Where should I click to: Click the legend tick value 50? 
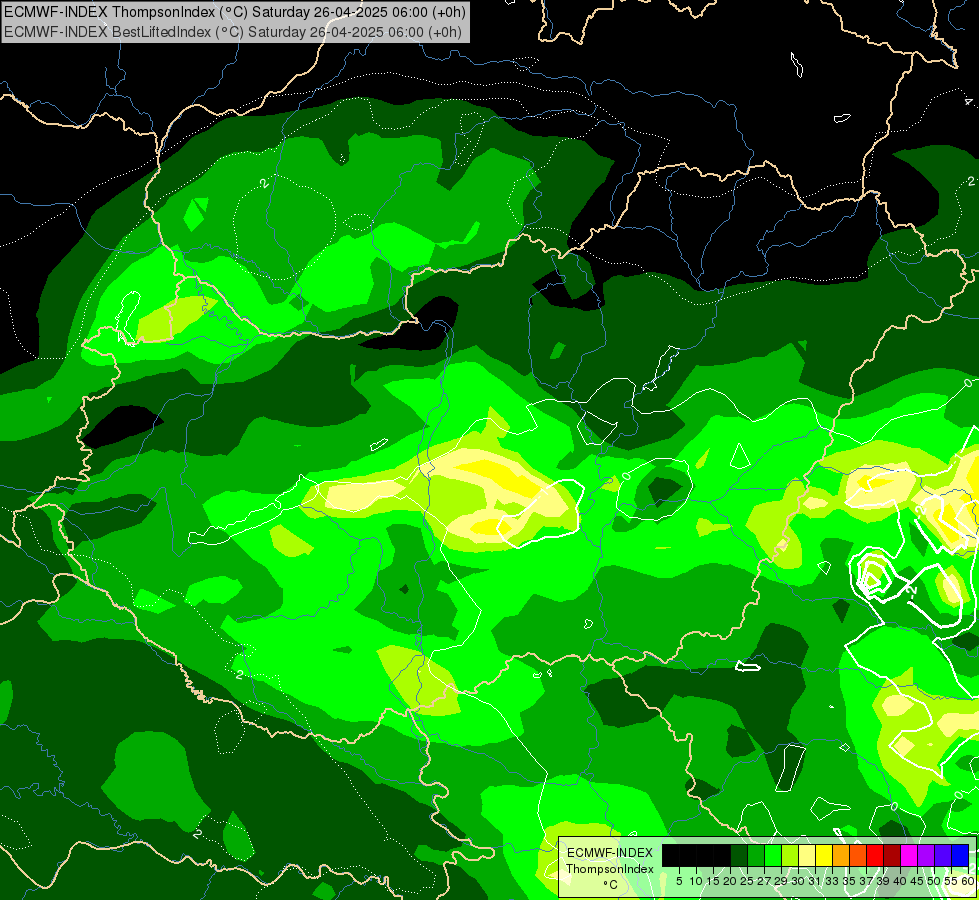click(935, 881)
